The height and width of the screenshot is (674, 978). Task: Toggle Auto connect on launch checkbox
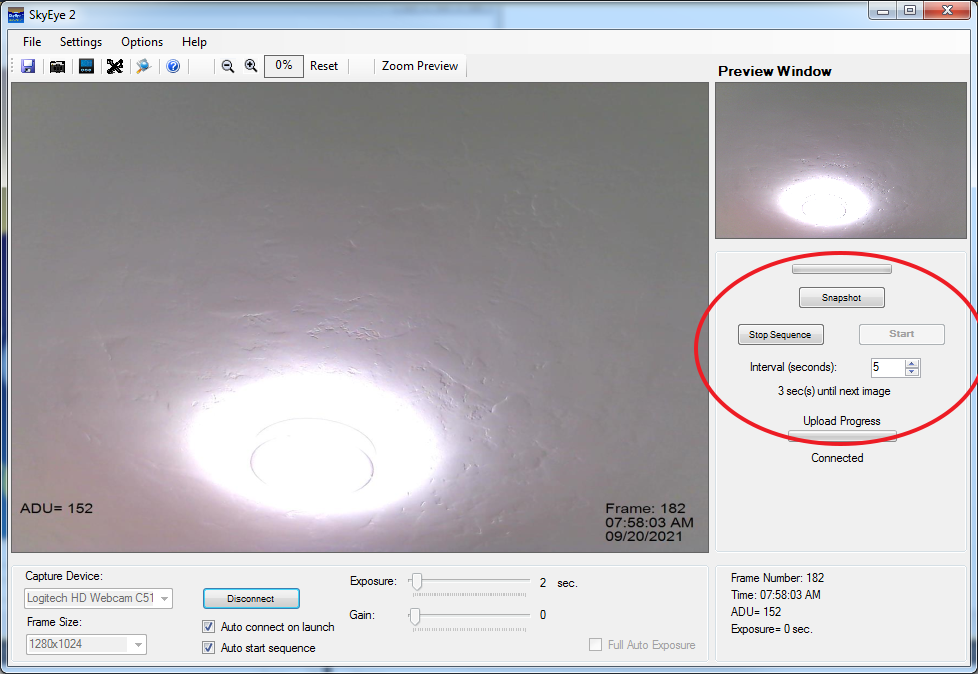point(209,627)
